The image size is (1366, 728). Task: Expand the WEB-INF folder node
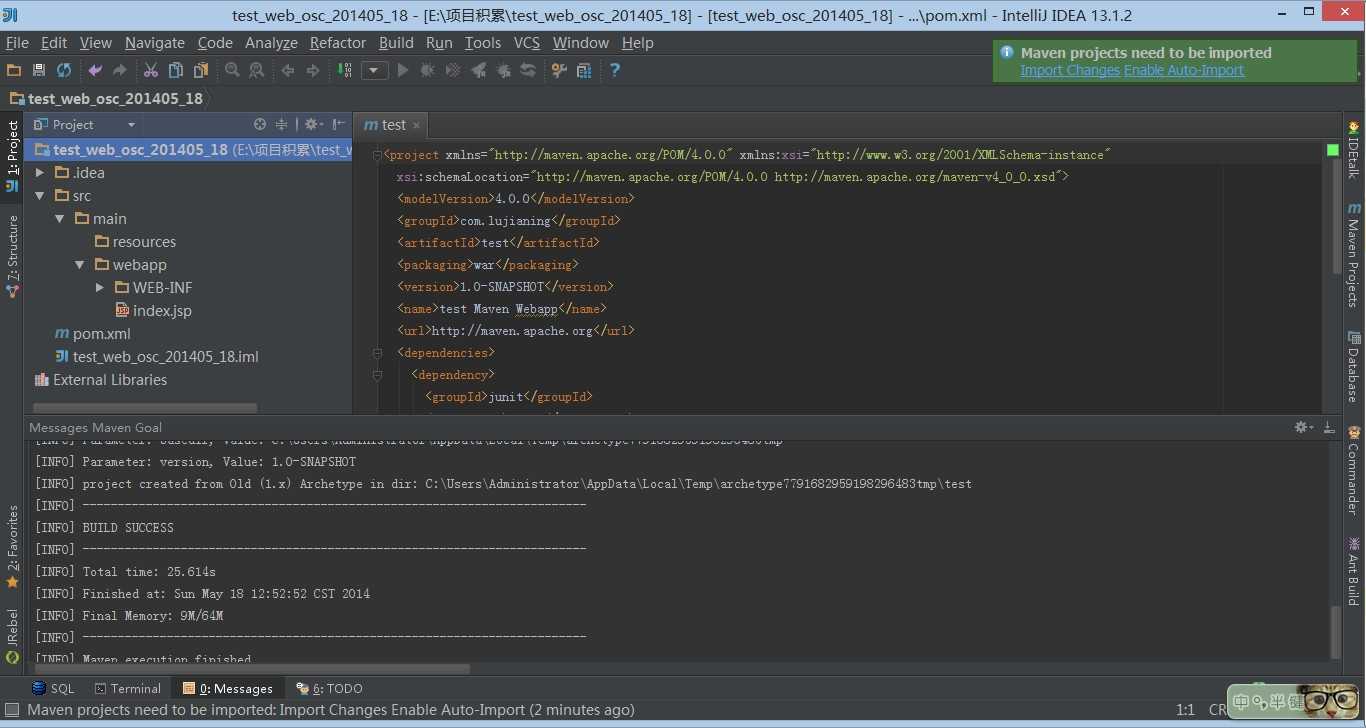(x=100, y=288)
